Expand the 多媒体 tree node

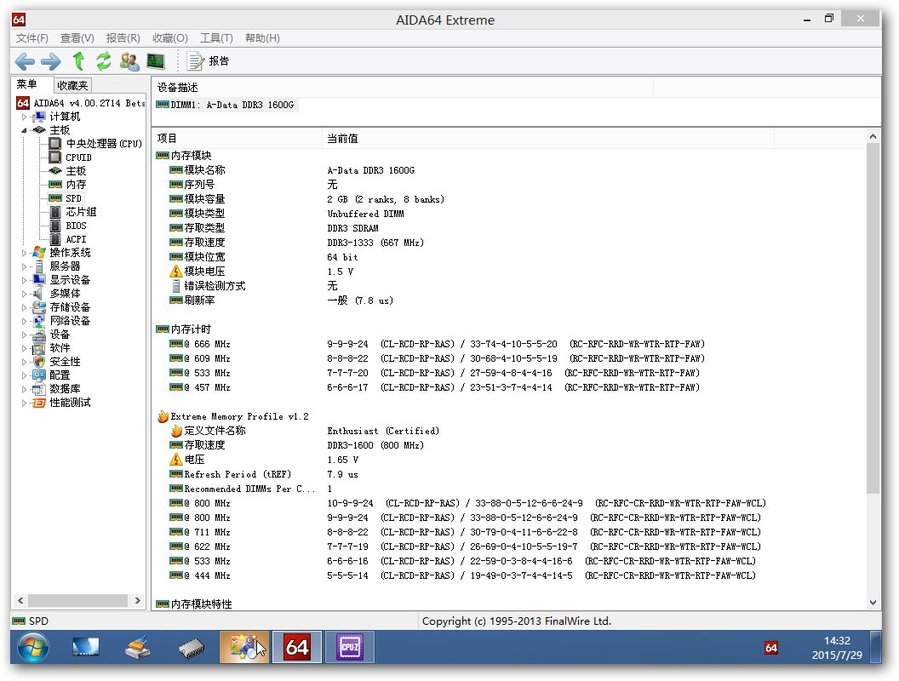point(24,294)
